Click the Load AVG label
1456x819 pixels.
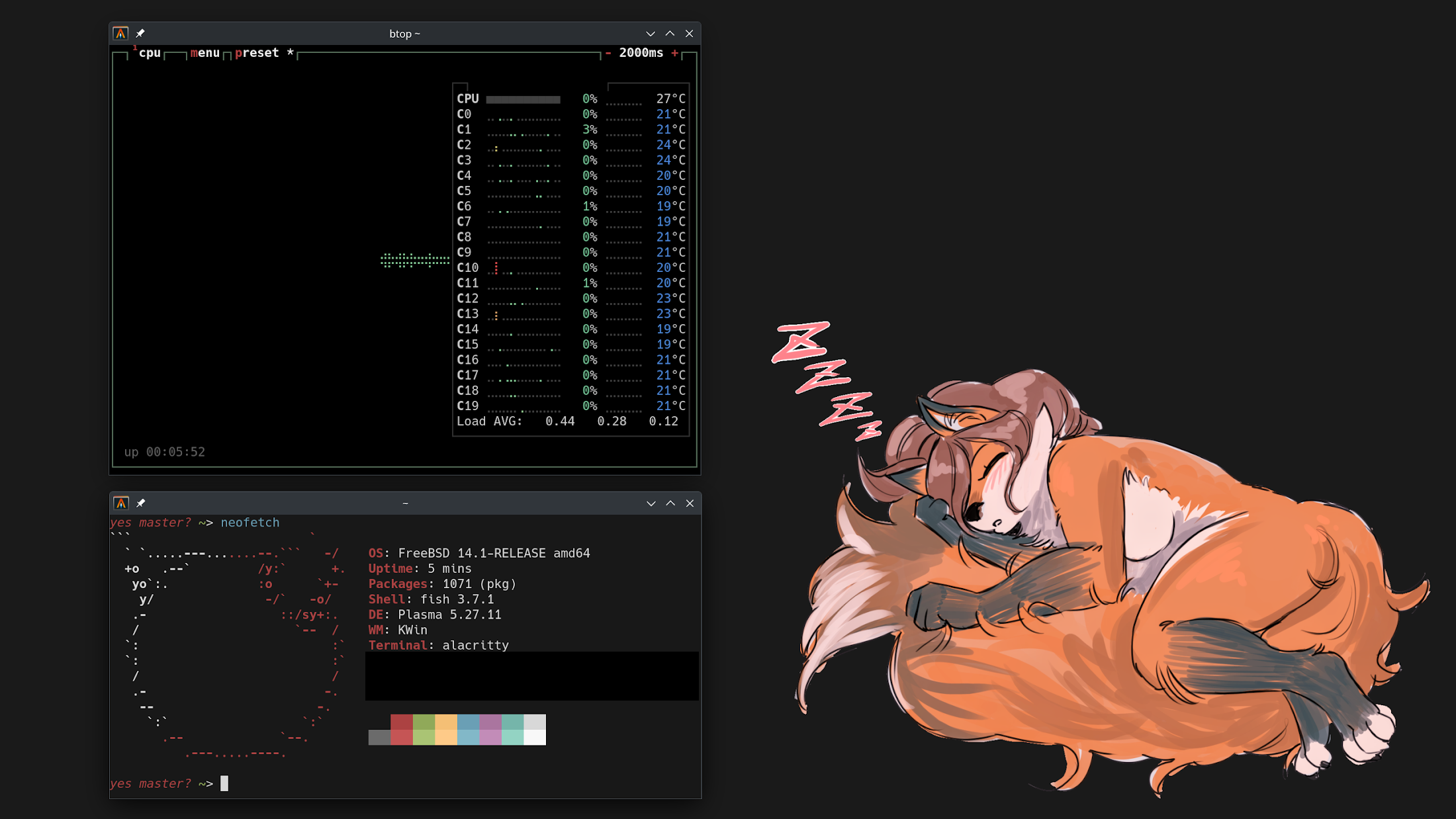pos(489,421)
